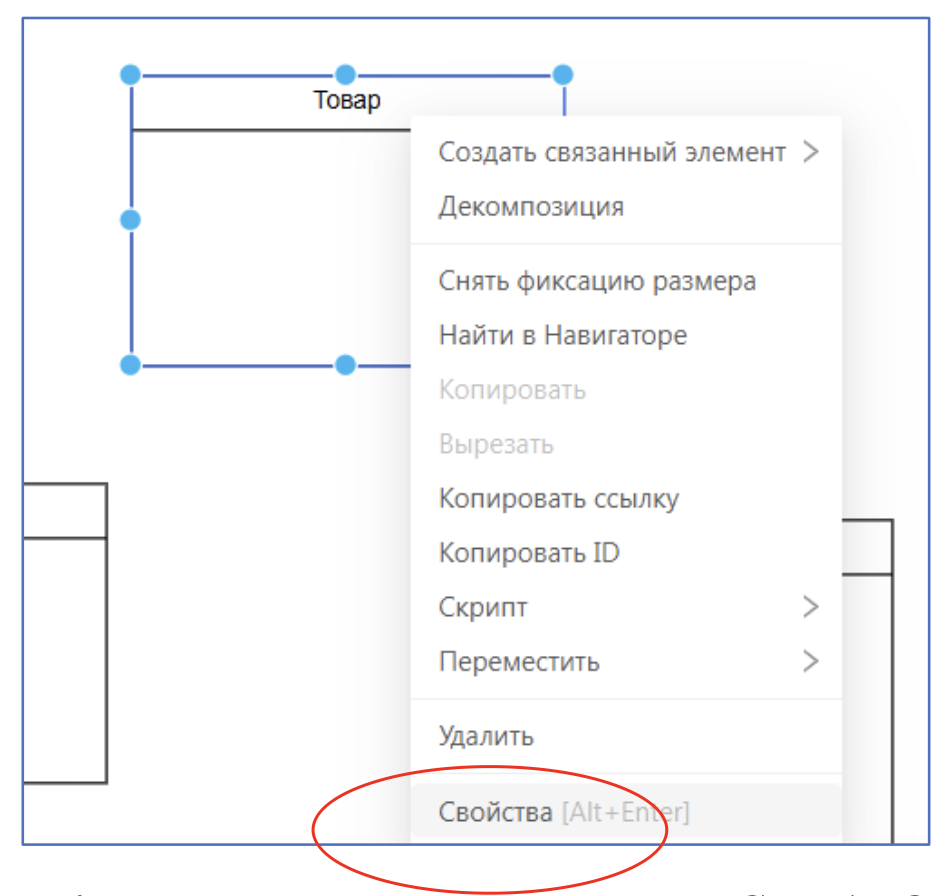This screenshot has height=896, width=952.
Task: Click the middle-left selection handle
Action: coord(130,219)
